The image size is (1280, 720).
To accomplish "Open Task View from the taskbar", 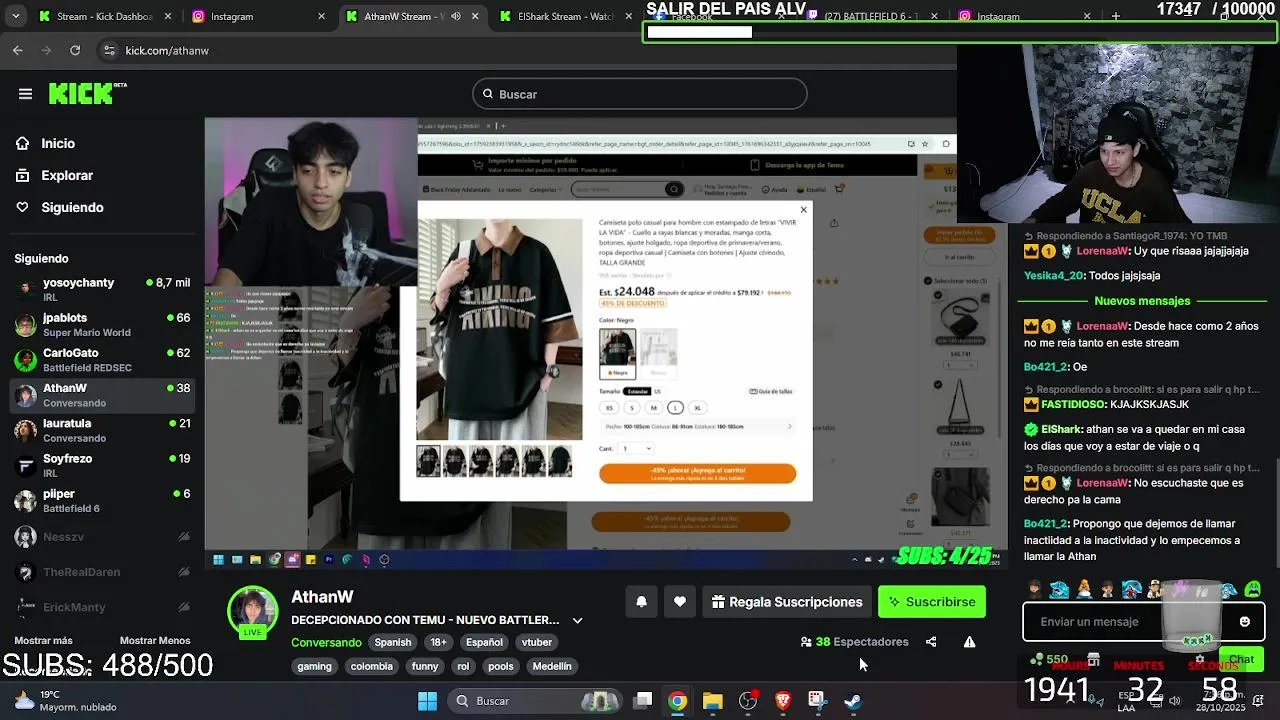I will click(x=644, y=701).
